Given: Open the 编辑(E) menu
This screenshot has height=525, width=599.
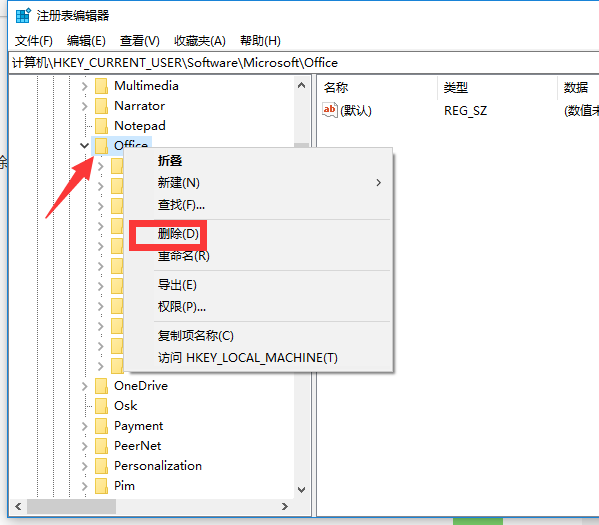Looking at the screenshot, I should coord(86,41).
